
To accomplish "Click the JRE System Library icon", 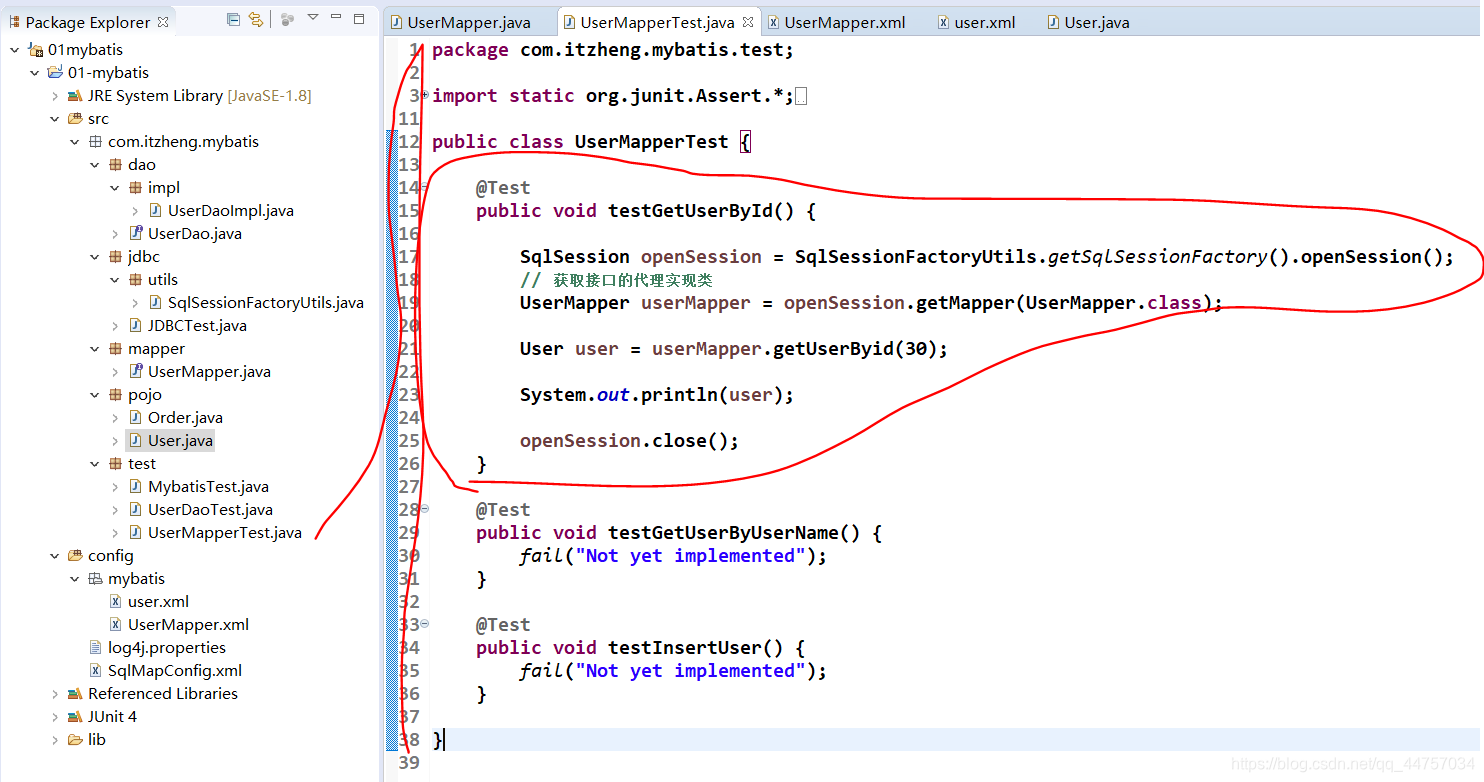I will point(75,96).
